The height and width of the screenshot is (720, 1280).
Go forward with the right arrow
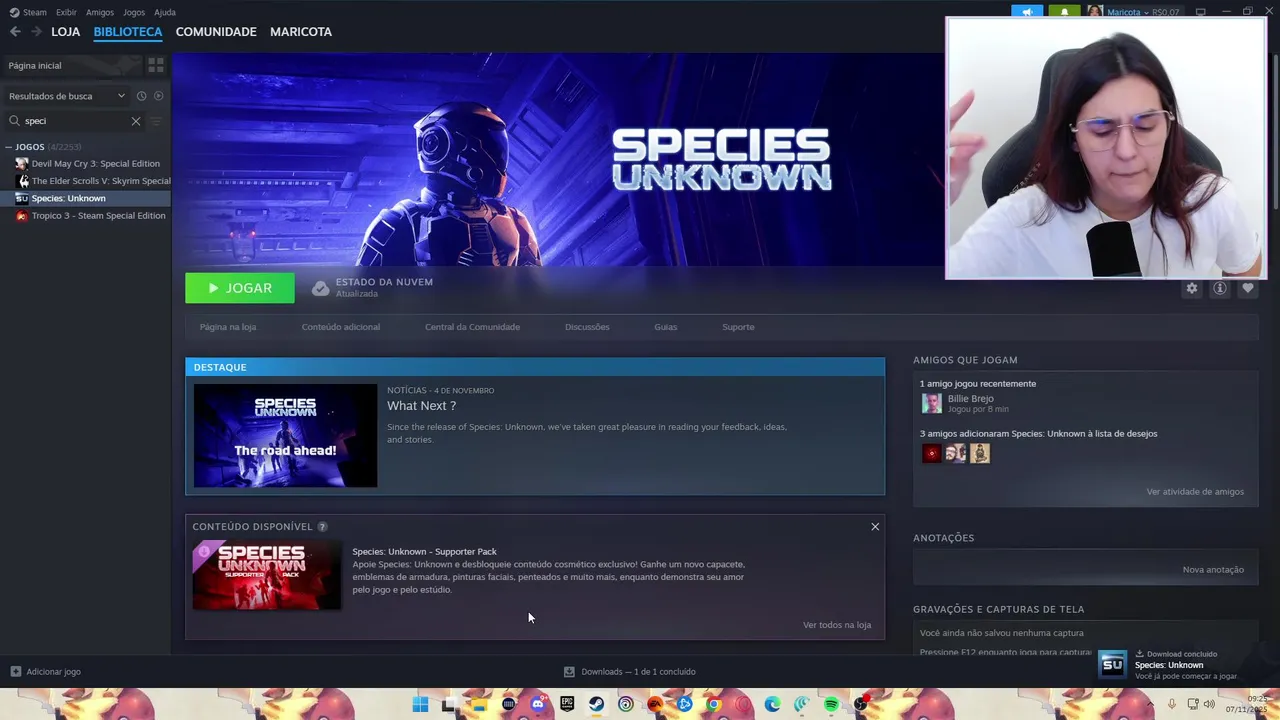[37, 32]
